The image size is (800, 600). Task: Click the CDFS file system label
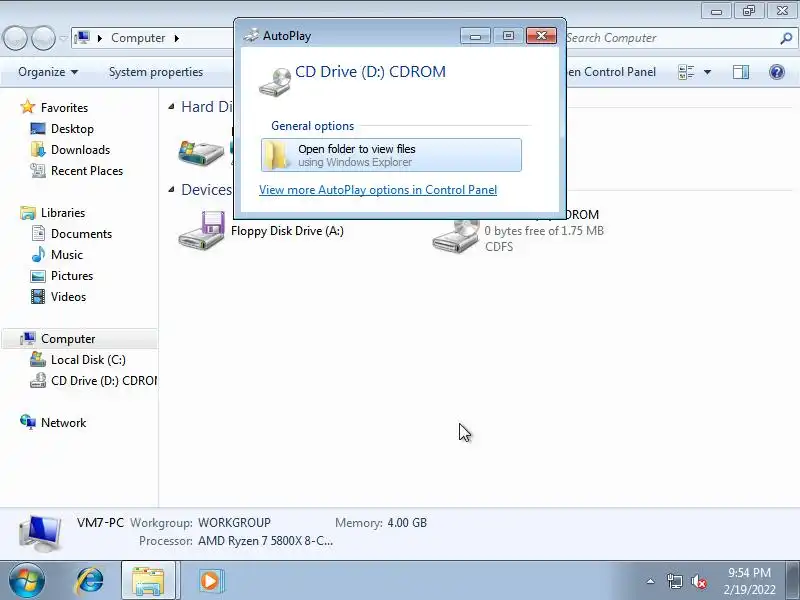pyautogui.click(x=499, y=246)
